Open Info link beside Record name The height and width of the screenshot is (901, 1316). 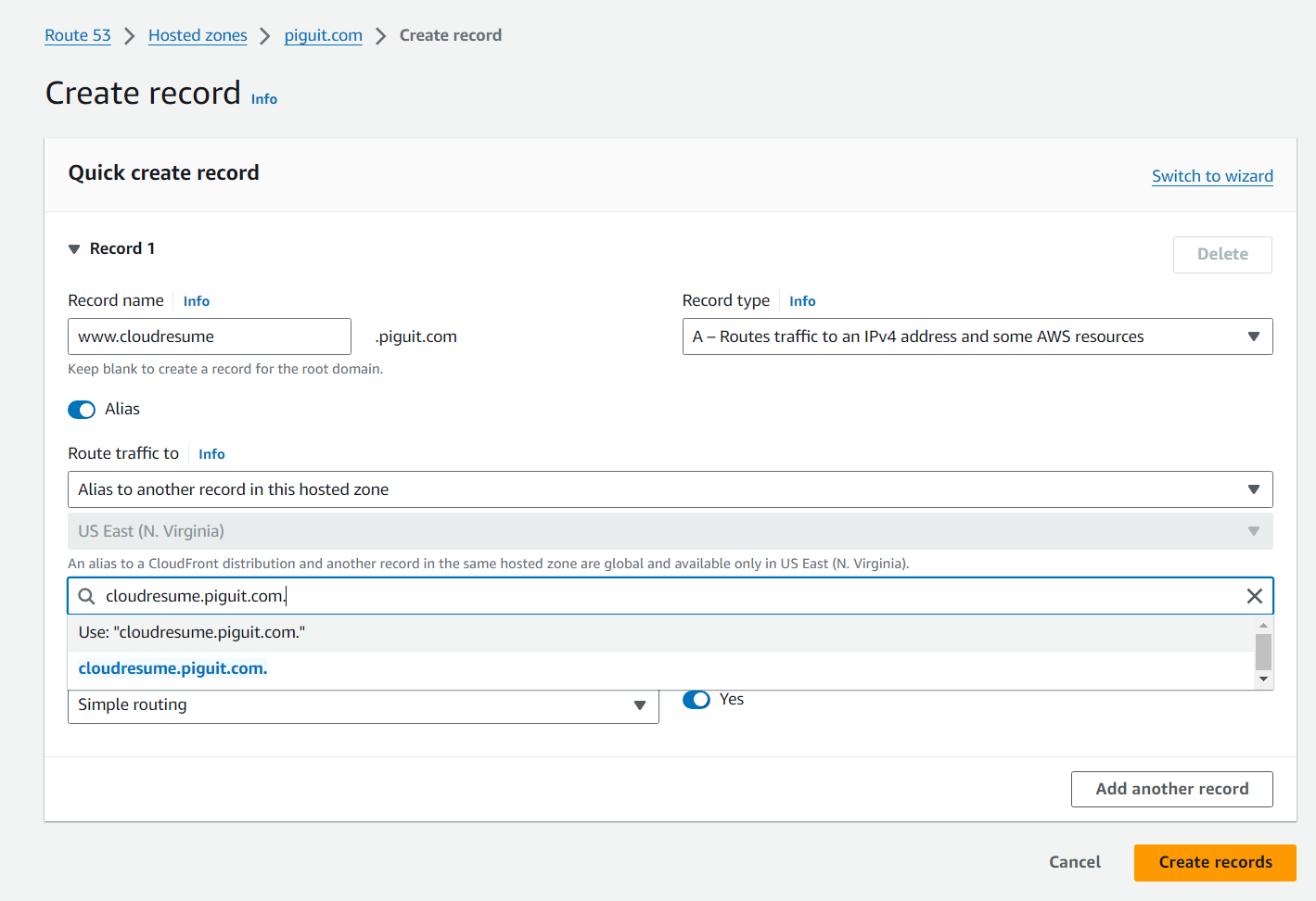point(197,301)
